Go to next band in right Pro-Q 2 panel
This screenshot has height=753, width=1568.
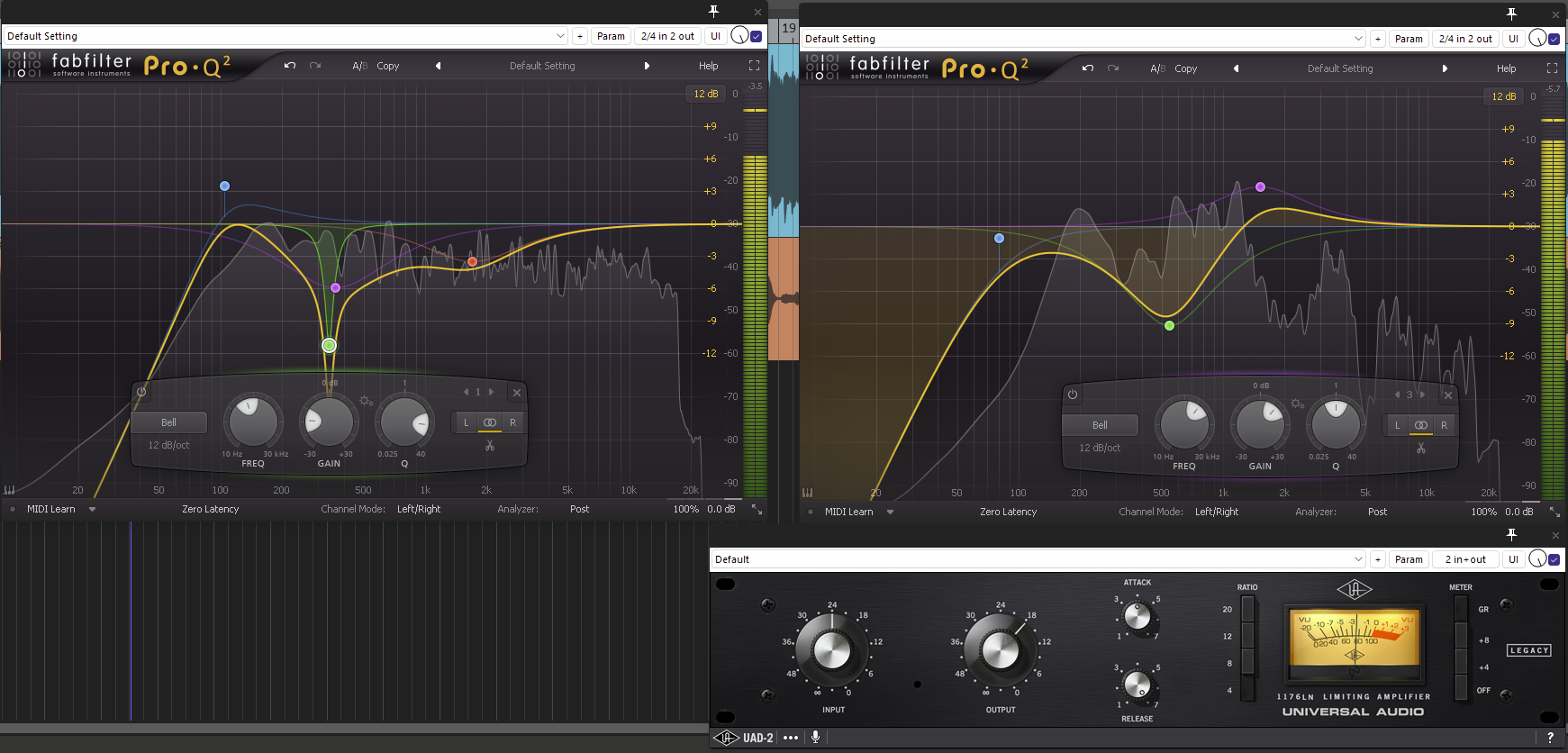coord(1423,395)
